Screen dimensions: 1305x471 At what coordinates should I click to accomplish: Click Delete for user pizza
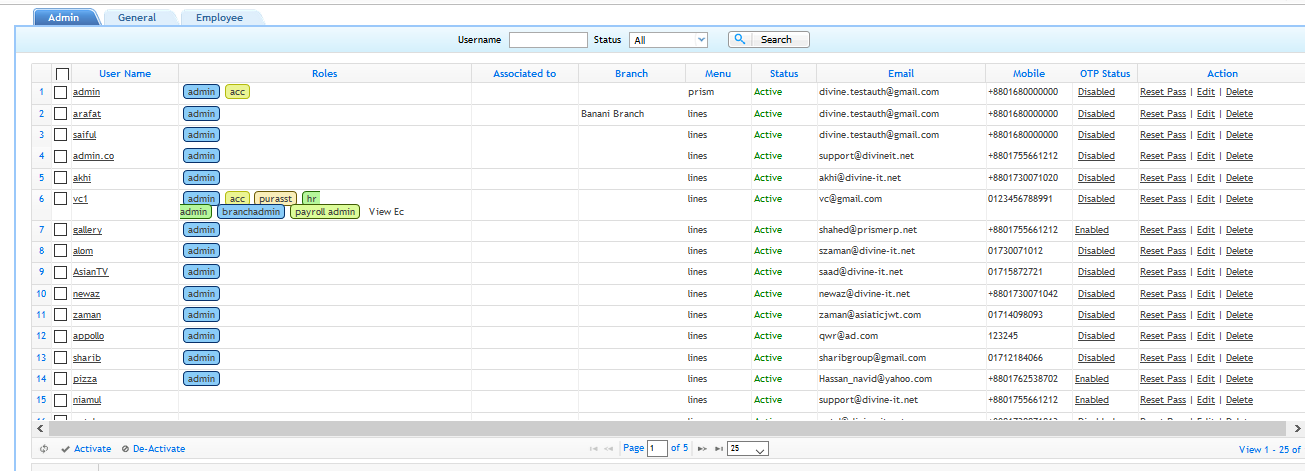pyautogui.click(x=1239, y=379)
